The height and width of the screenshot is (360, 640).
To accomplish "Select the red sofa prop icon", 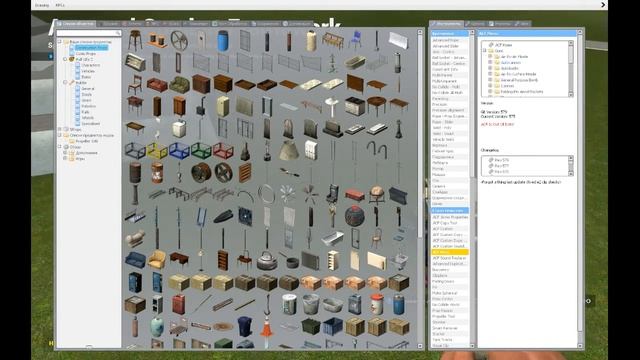I will coord(157,85).
